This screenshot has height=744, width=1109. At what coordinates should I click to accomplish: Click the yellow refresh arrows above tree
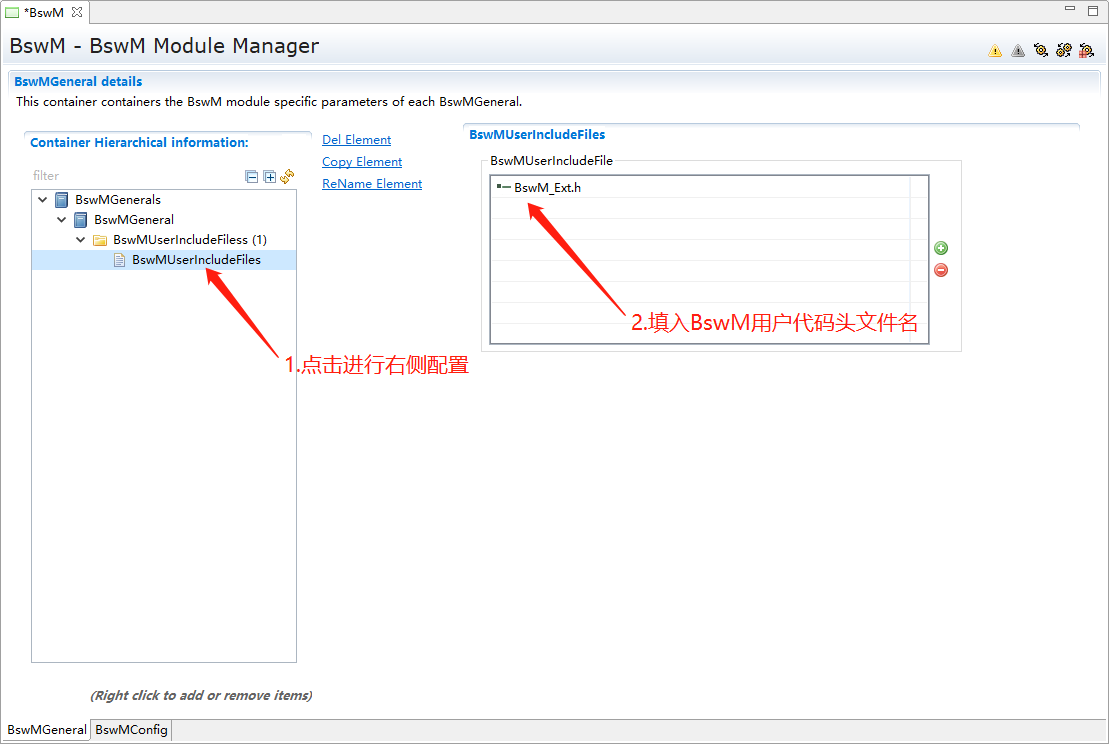[x=287, y=176]
